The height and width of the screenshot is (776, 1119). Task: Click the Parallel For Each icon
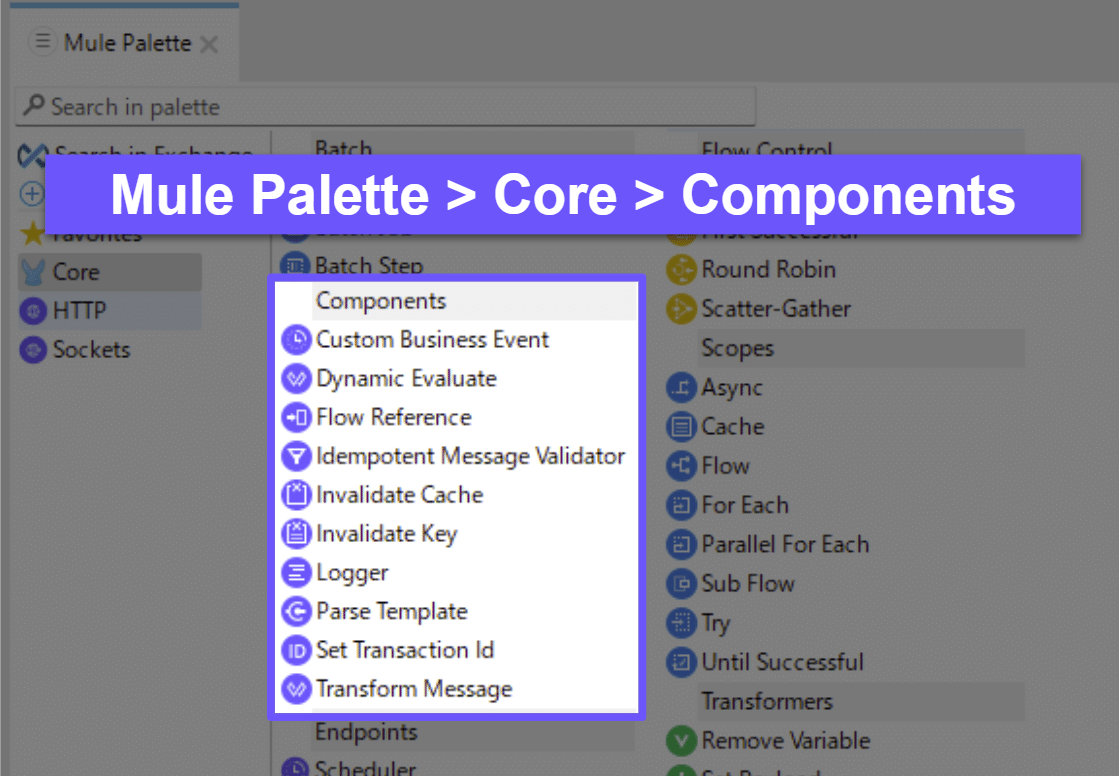coord(681,544)
